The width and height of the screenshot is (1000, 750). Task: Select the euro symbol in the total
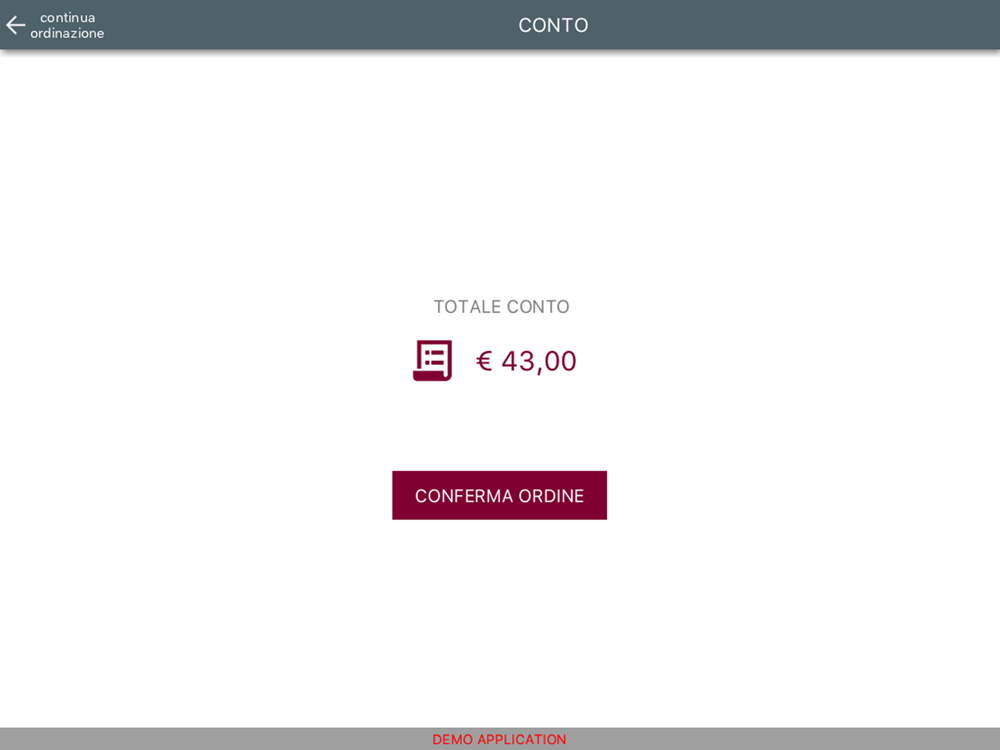pos(484,361)
